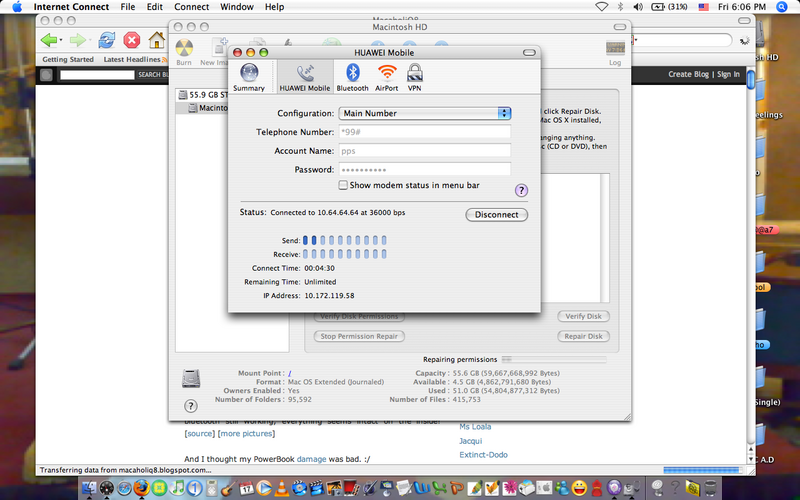Open the Summary pane in Internet Connect
800x500 pixels.
click(249, 77)
